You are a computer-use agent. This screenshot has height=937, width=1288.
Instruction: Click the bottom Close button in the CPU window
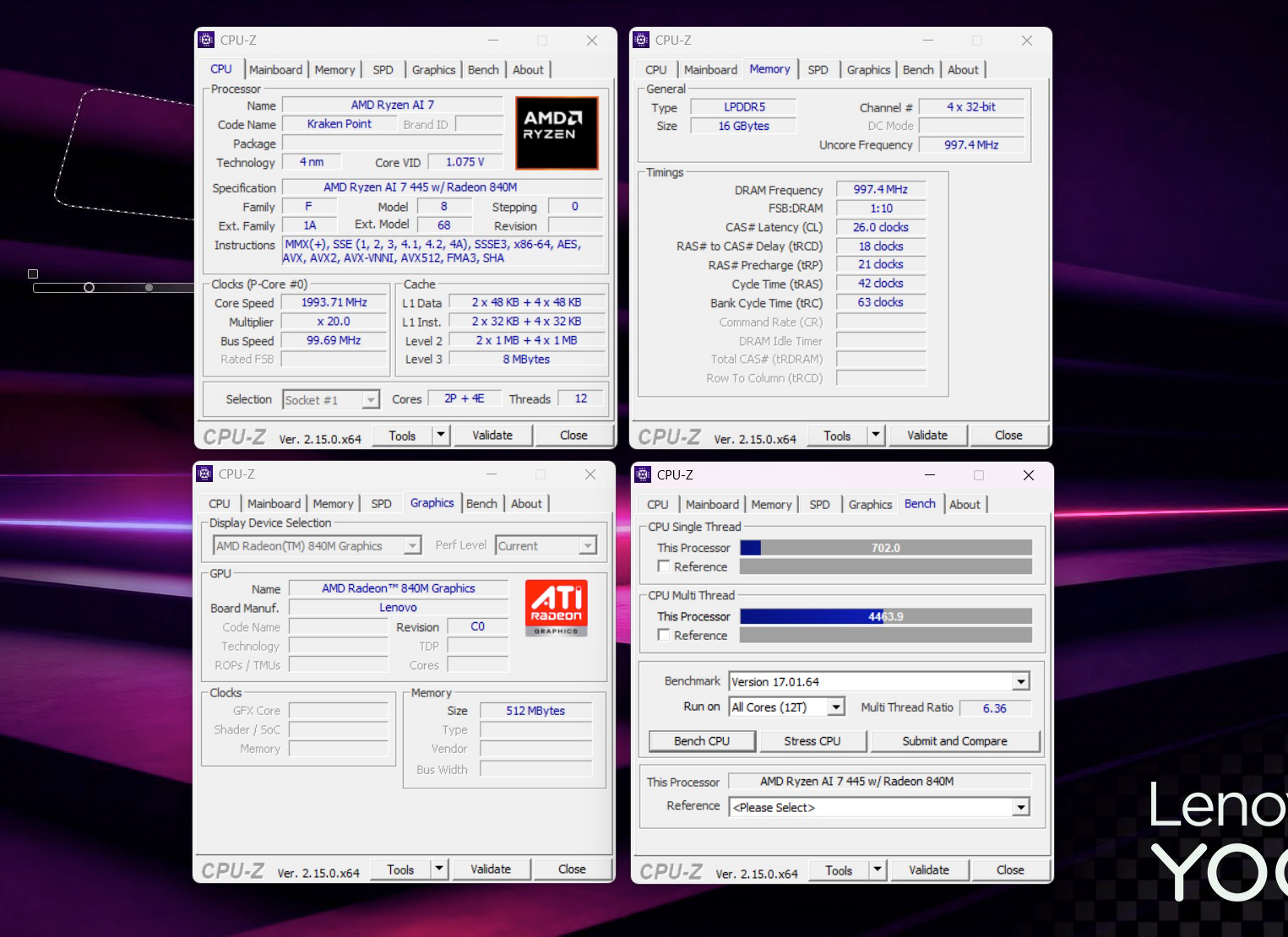tap(573, 436)
